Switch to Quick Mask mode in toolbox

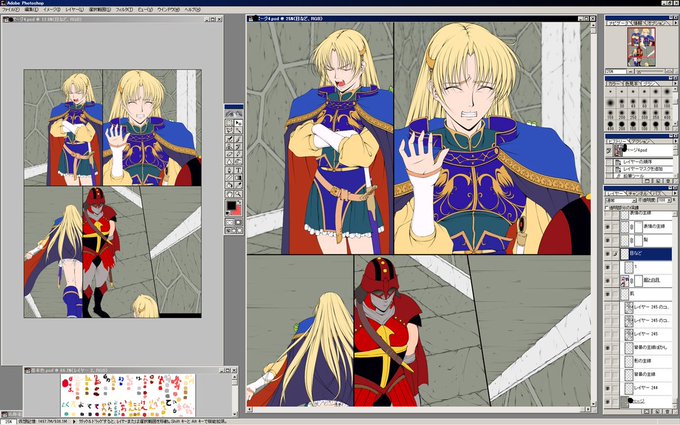coord(239,222)
